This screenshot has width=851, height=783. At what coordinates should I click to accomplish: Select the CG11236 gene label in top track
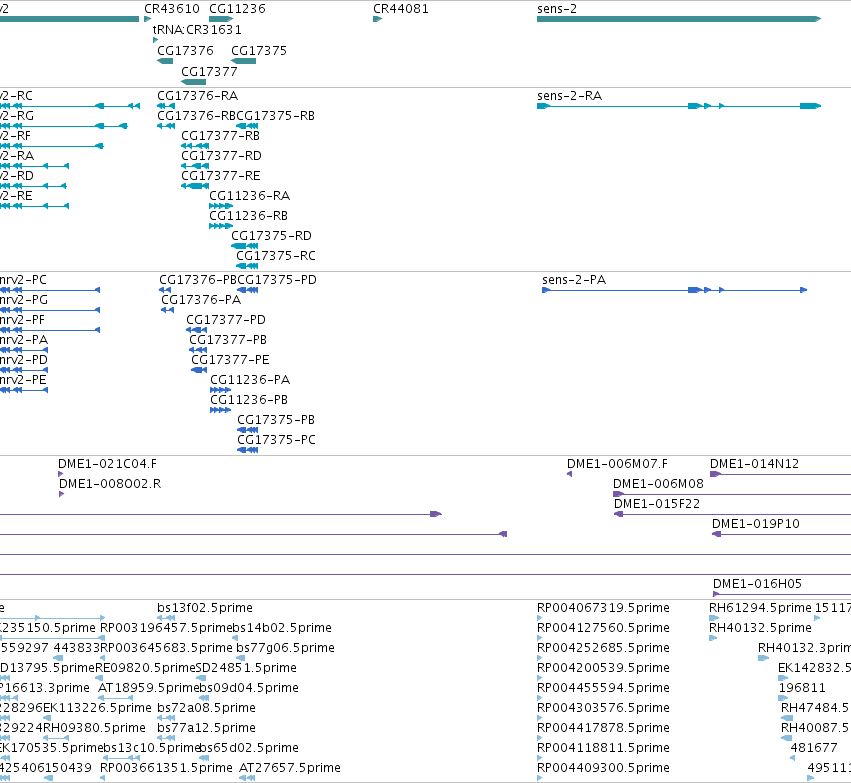[x=237, y=9]
